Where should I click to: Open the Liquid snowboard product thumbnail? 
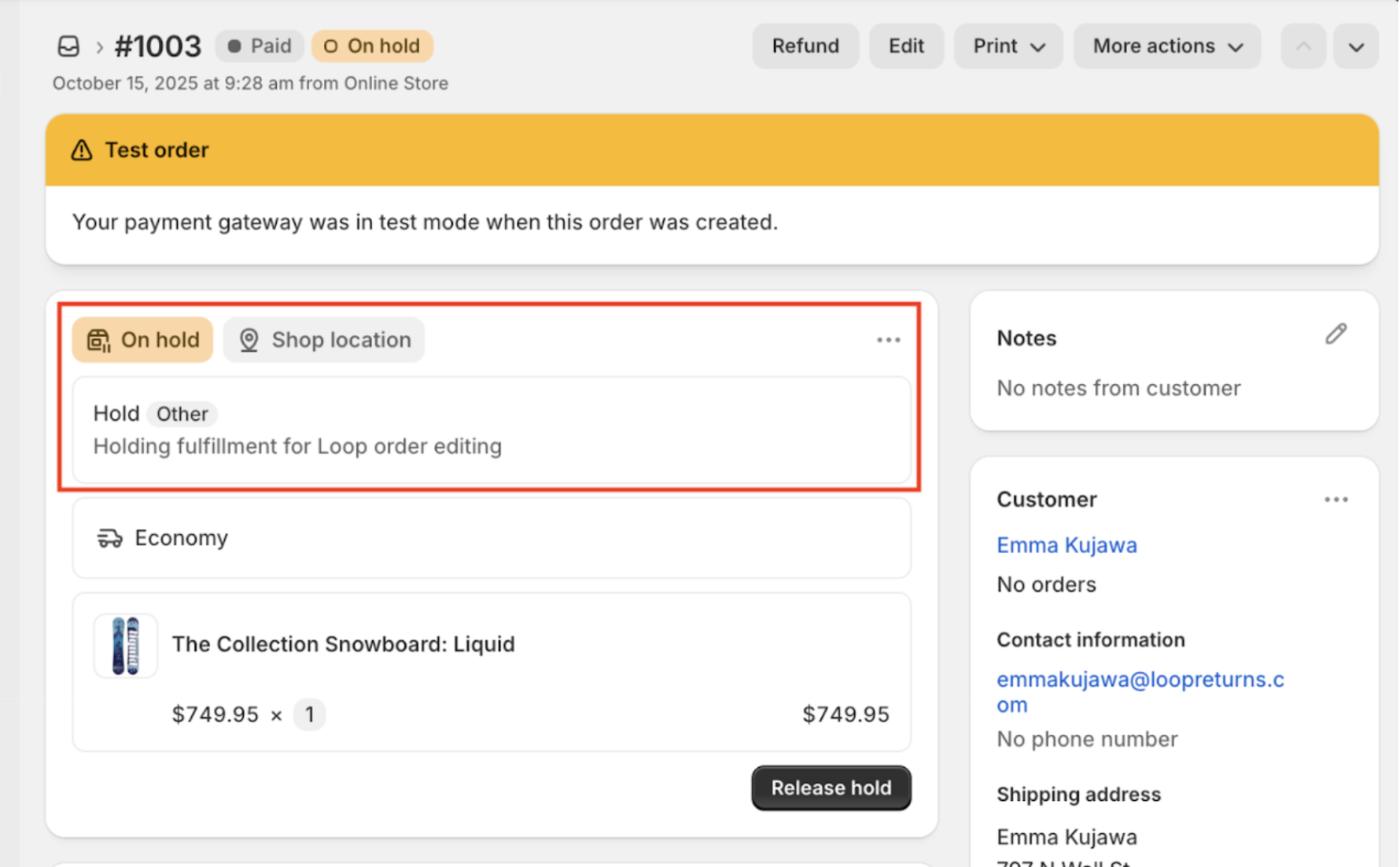pos(126,646)
